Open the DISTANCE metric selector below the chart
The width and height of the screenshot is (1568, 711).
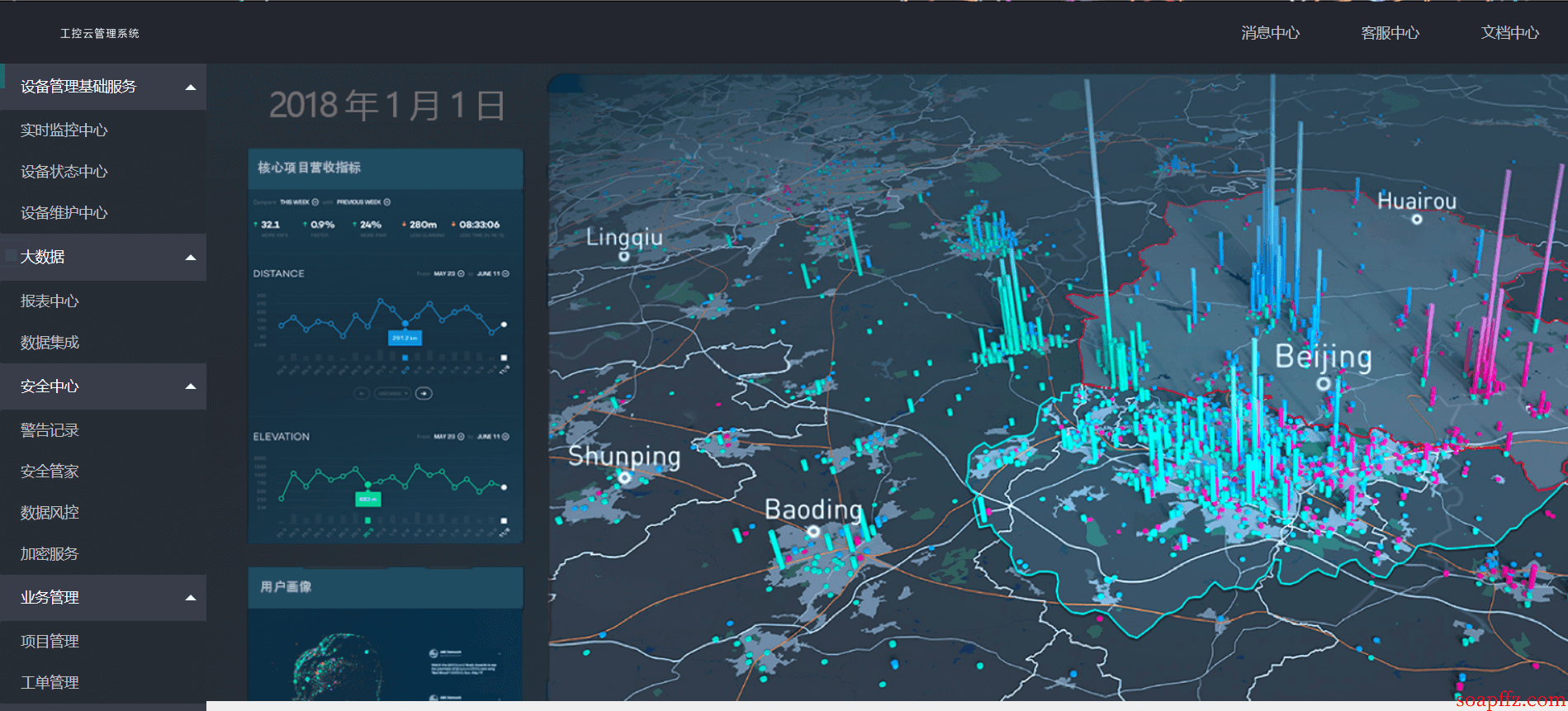(x=392, y=394)
